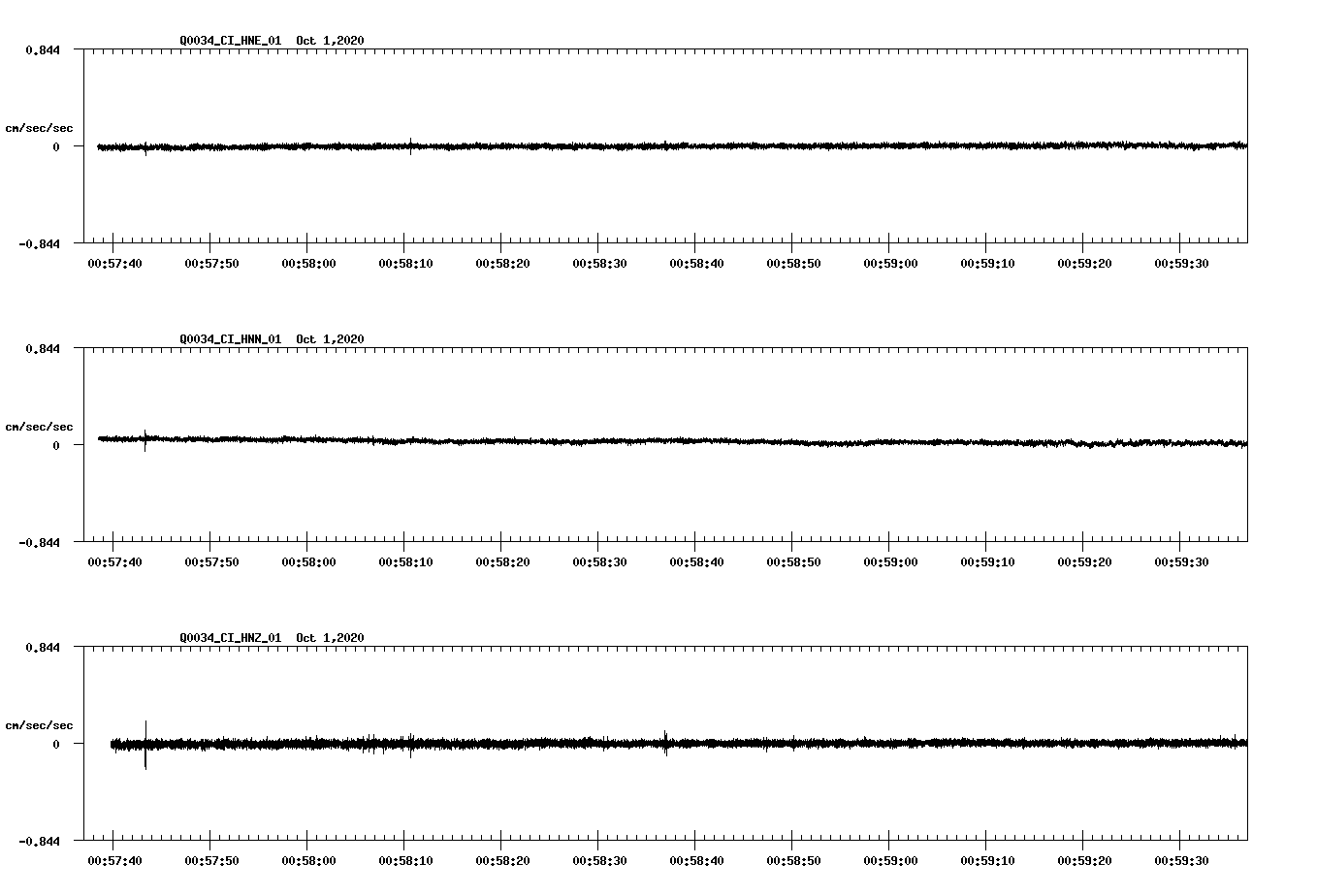Image resolution: width=1317 pixels, height=896 pixels.
Task: Click the Q0034_CI_HNN_01 channel title
Action: tap(229, 338)
